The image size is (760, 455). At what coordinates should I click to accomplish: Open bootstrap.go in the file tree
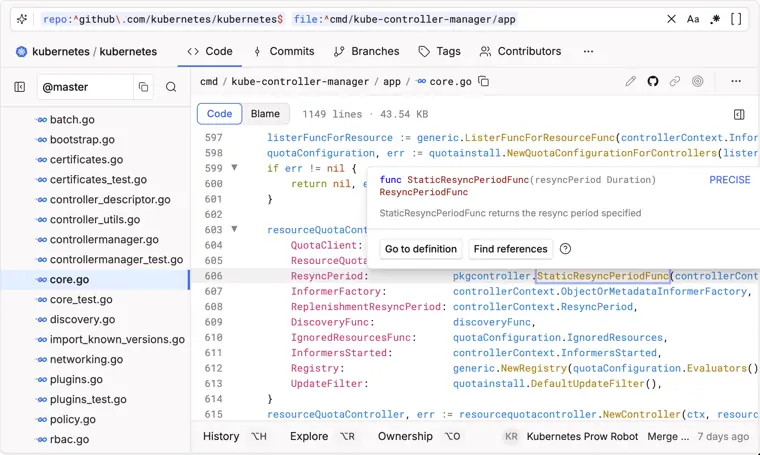82,140
